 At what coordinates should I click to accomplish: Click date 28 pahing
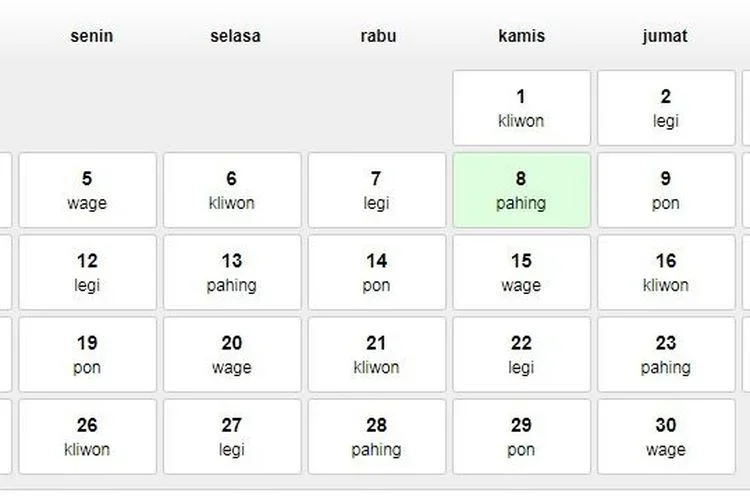point(376,437)
